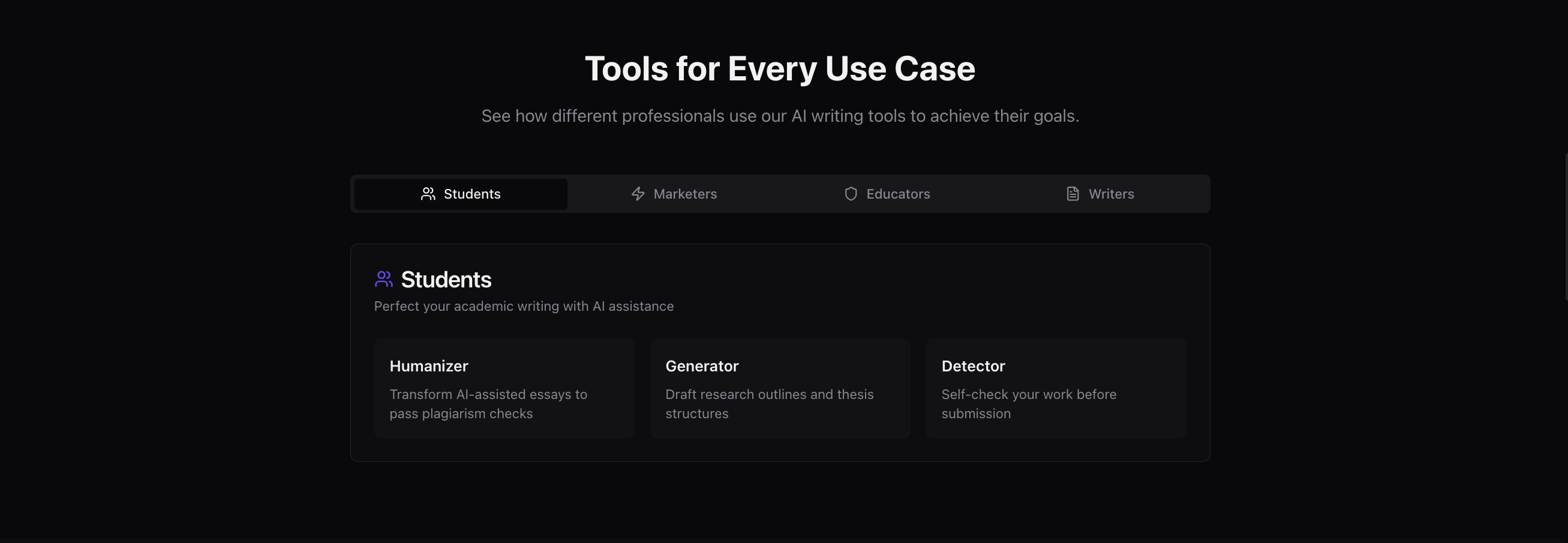Click the 'Perfect your academic writing' description

(x=524, y=306)
